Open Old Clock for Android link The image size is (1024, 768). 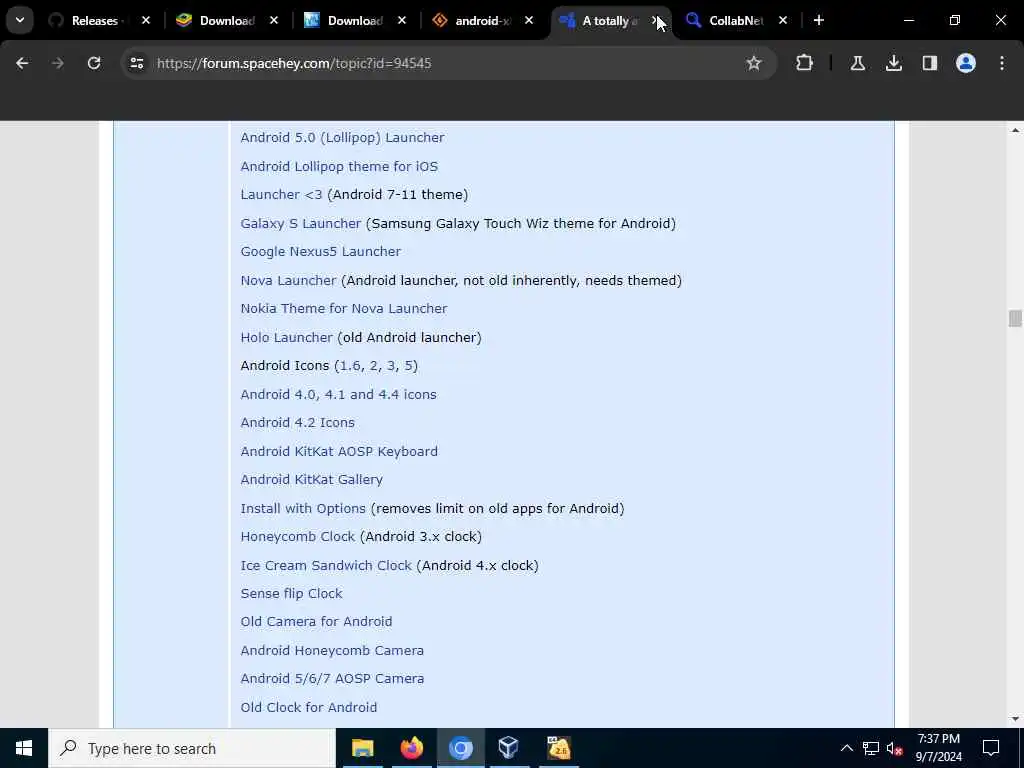click(x=308, y=707)
